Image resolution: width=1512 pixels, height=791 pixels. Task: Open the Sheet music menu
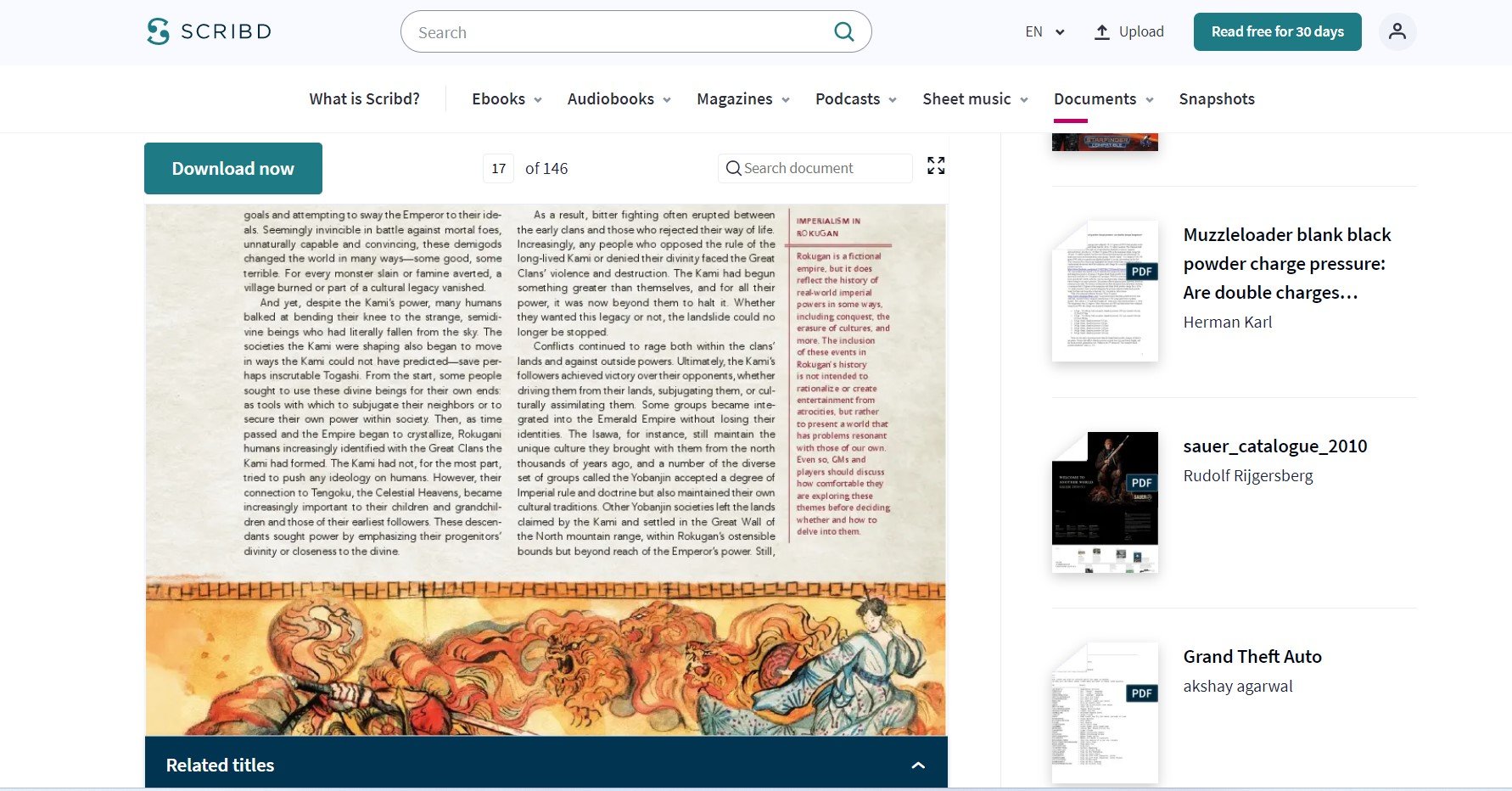[x=975, y=99]
